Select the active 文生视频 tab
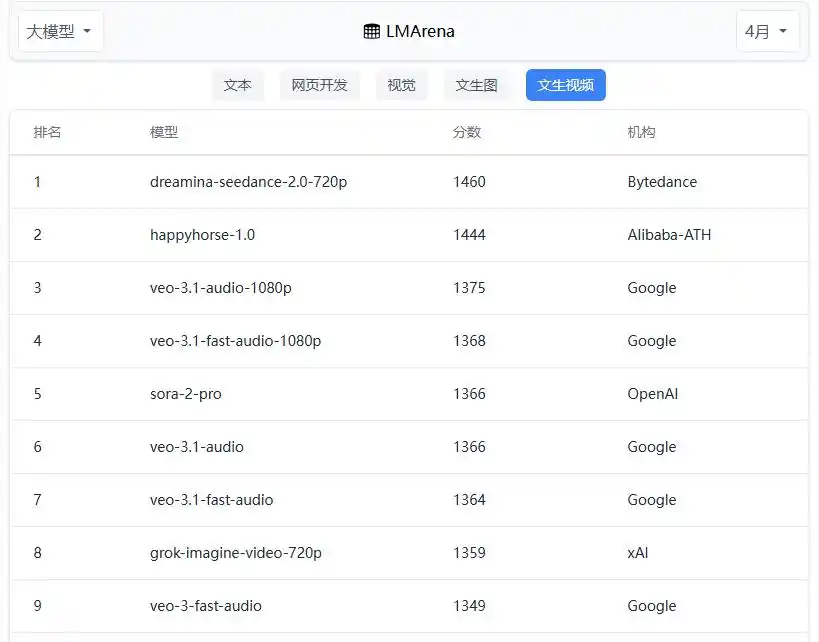Viewport: 819px width, 642px height. point(566,85)
